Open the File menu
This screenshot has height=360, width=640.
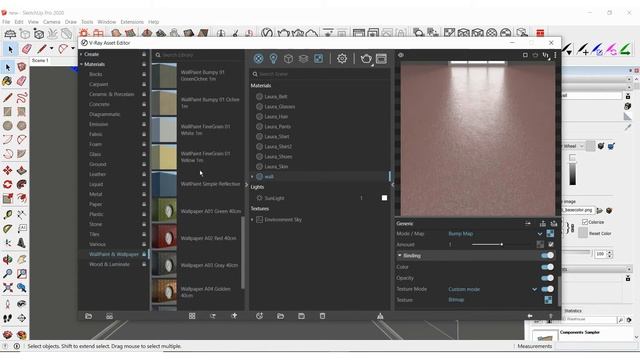(x=6, y=22)
